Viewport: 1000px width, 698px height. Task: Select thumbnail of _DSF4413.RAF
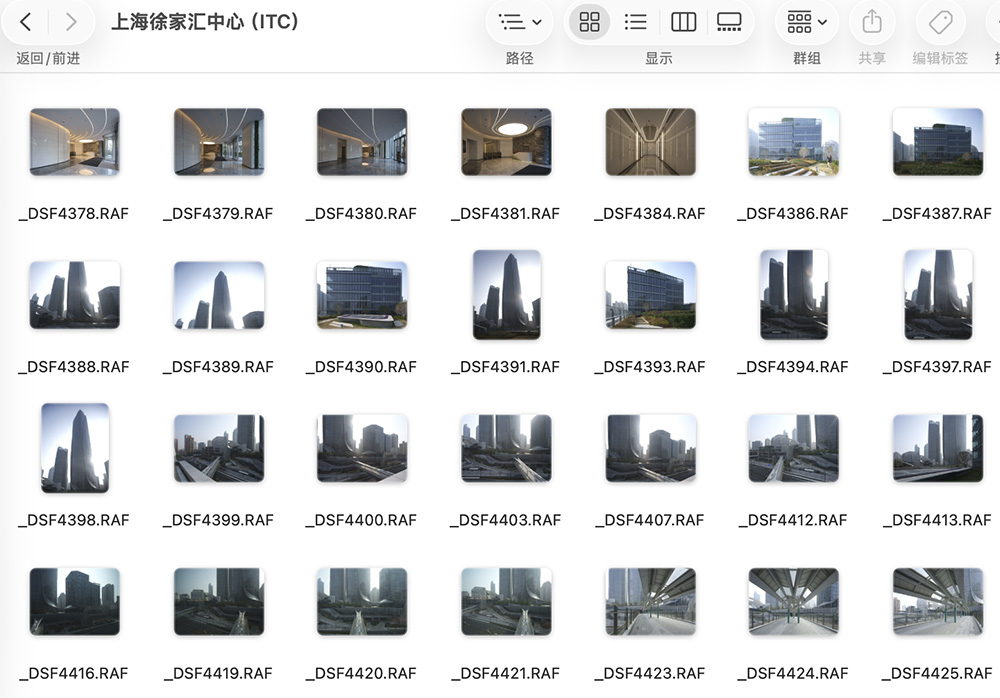tap(938, 448)
